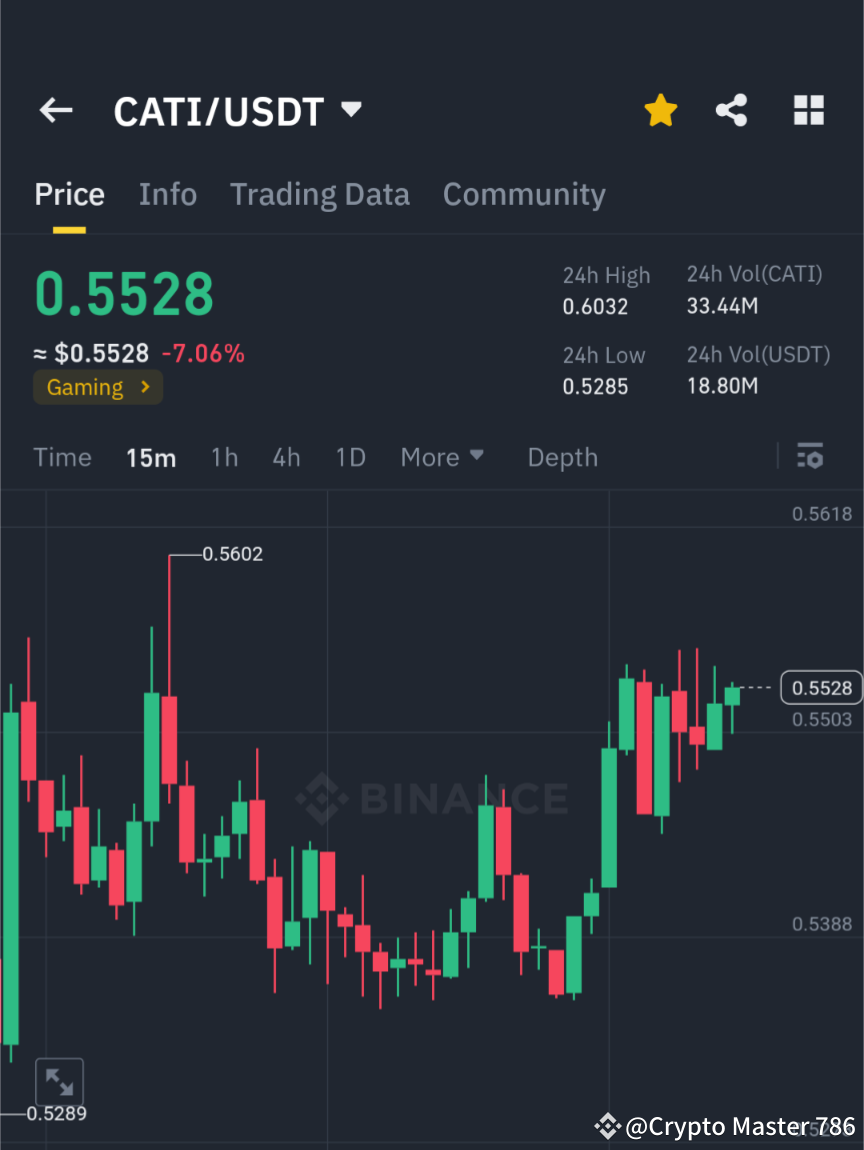Switch to the Info tab
The image size is (864, 1150).
click(167, 194)
